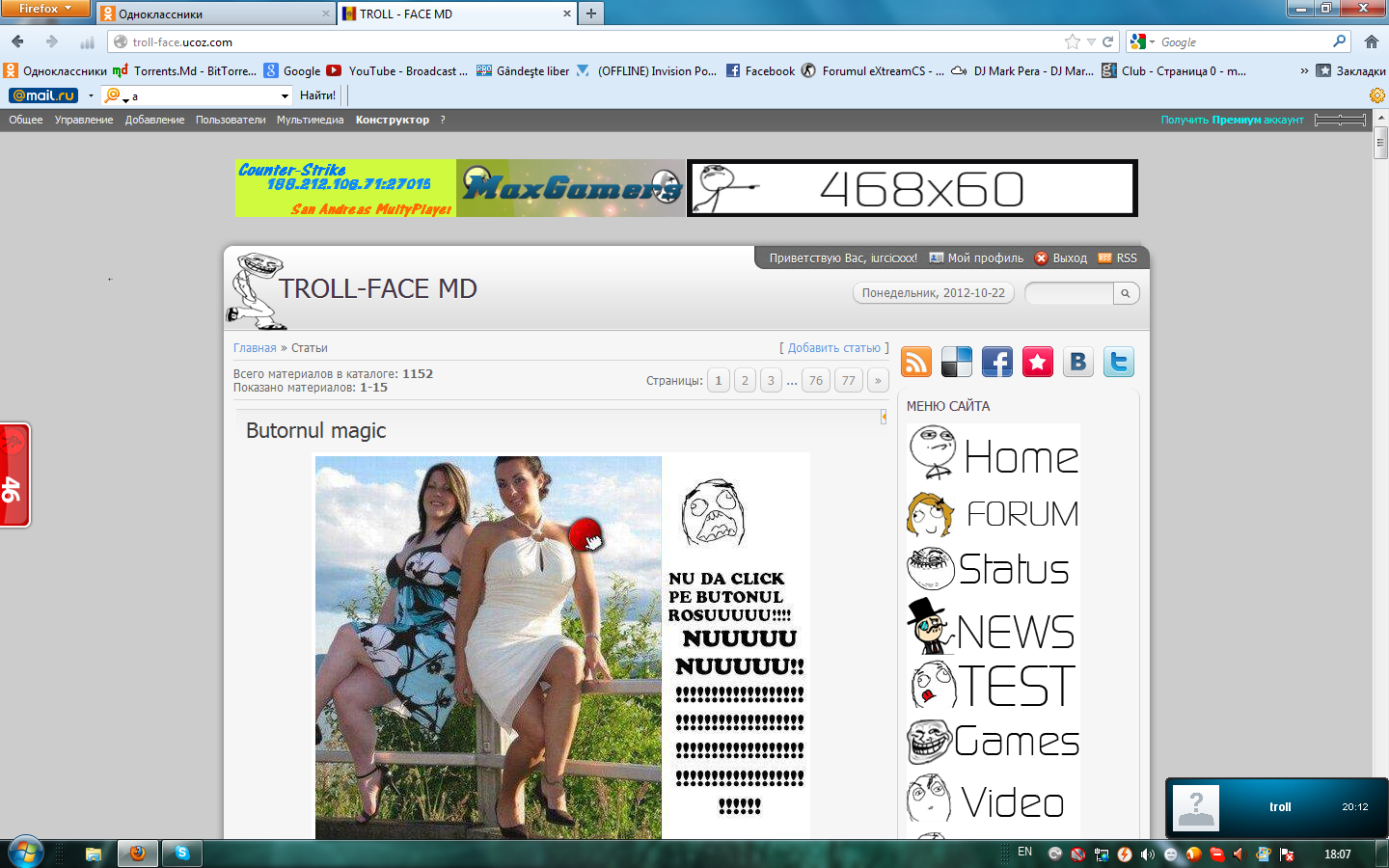Go to page 77 of articles

tap(848, 380)
